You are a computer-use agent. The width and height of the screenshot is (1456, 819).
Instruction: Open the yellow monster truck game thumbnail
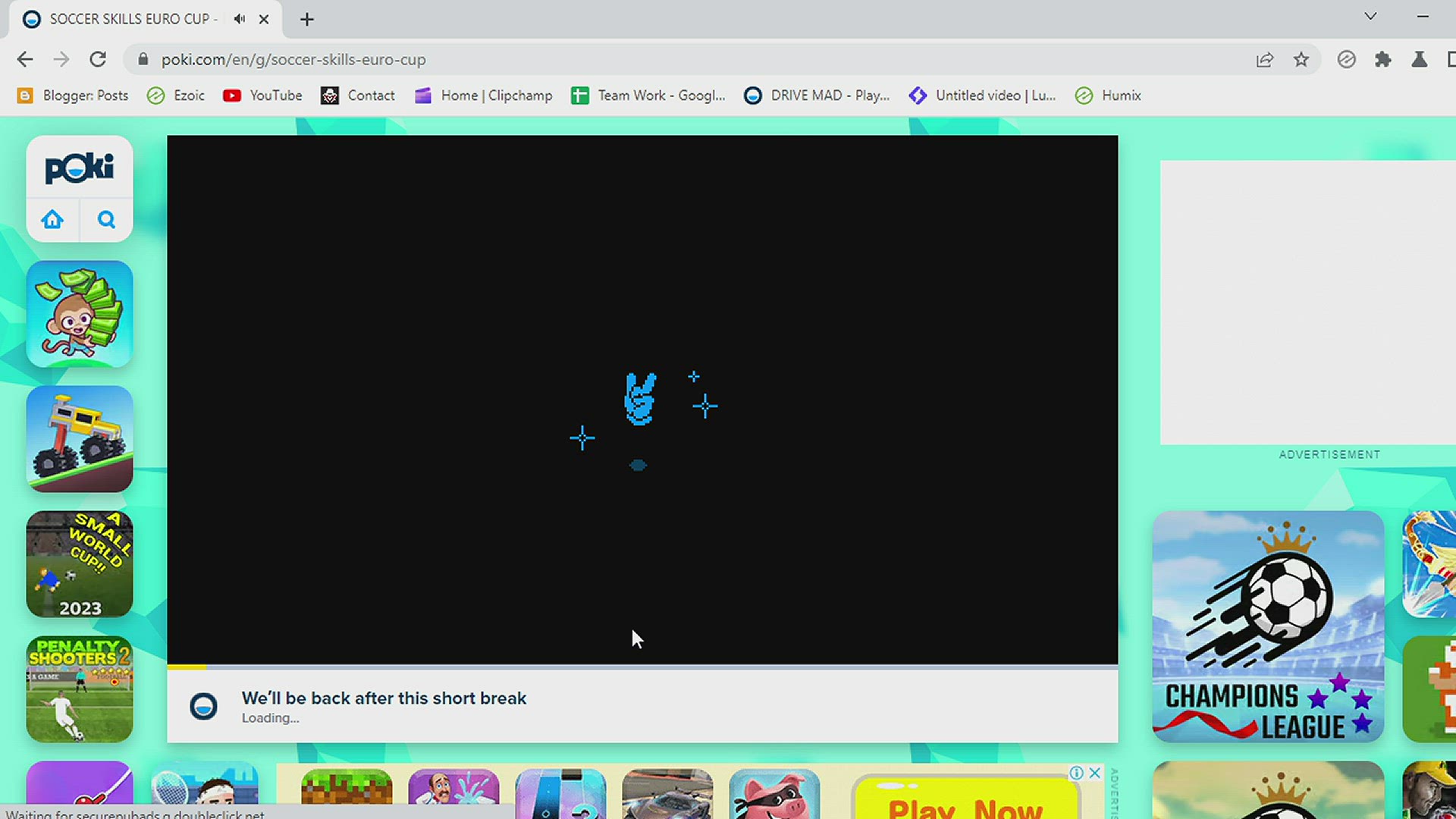click(x=80, y=439)
